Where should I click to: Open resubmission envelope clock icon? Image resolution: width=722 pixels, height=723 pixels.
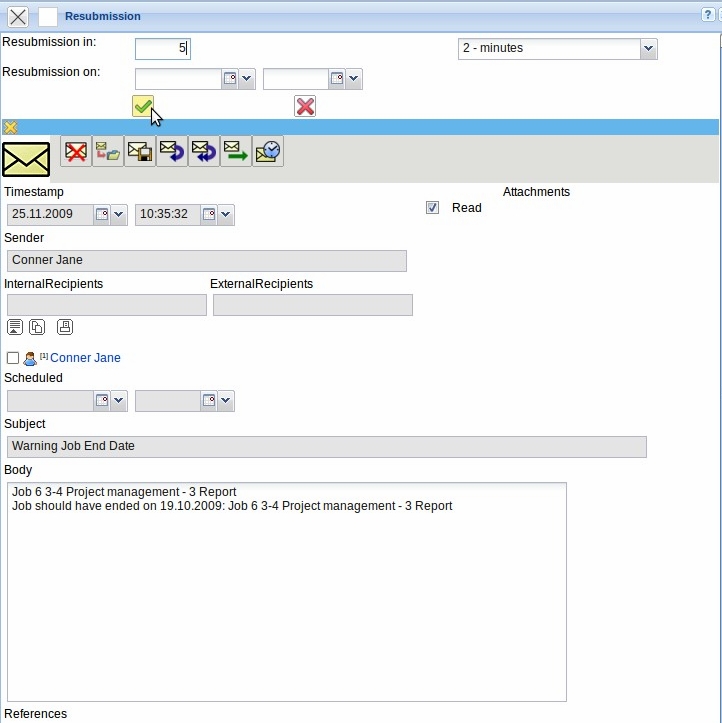click(268, 151)
